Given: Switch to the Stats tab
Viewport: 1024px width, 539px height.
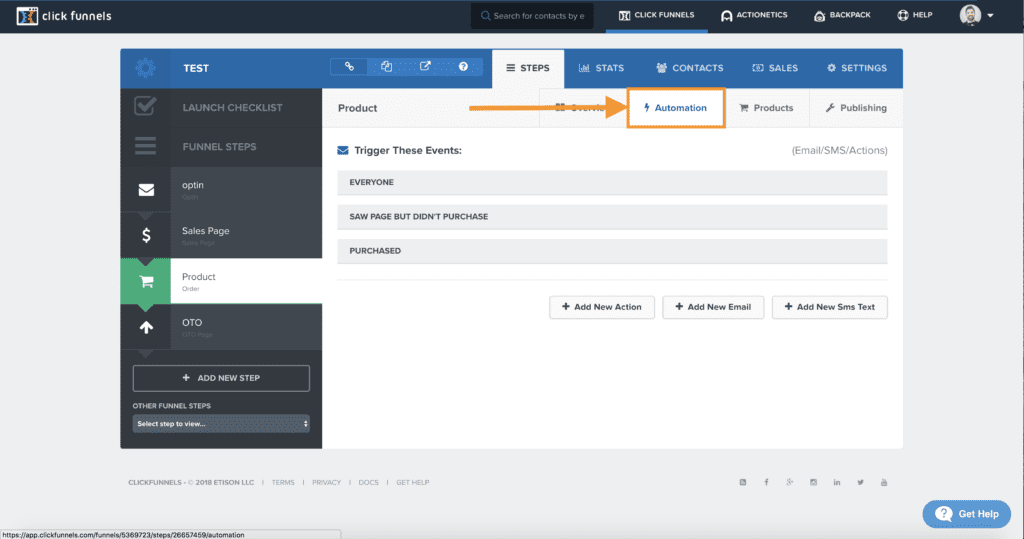Looking at the screenshot, I should (x=601, y=68).
